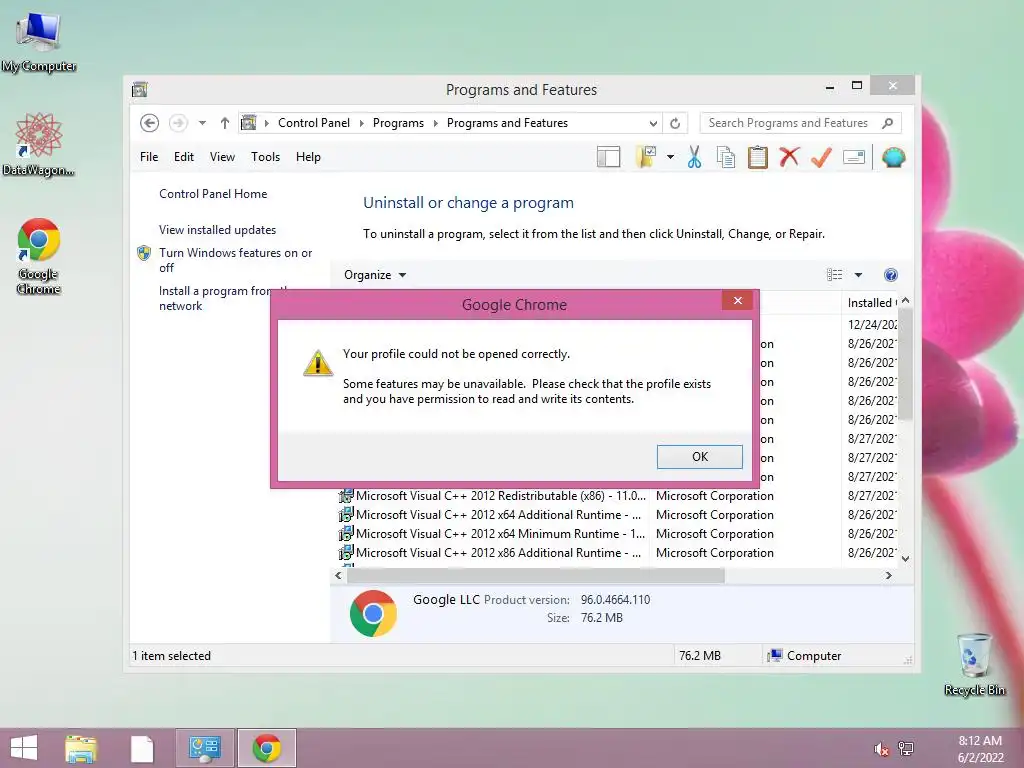Expand the folder options toolbar dropdown arrow

[670, 157]
